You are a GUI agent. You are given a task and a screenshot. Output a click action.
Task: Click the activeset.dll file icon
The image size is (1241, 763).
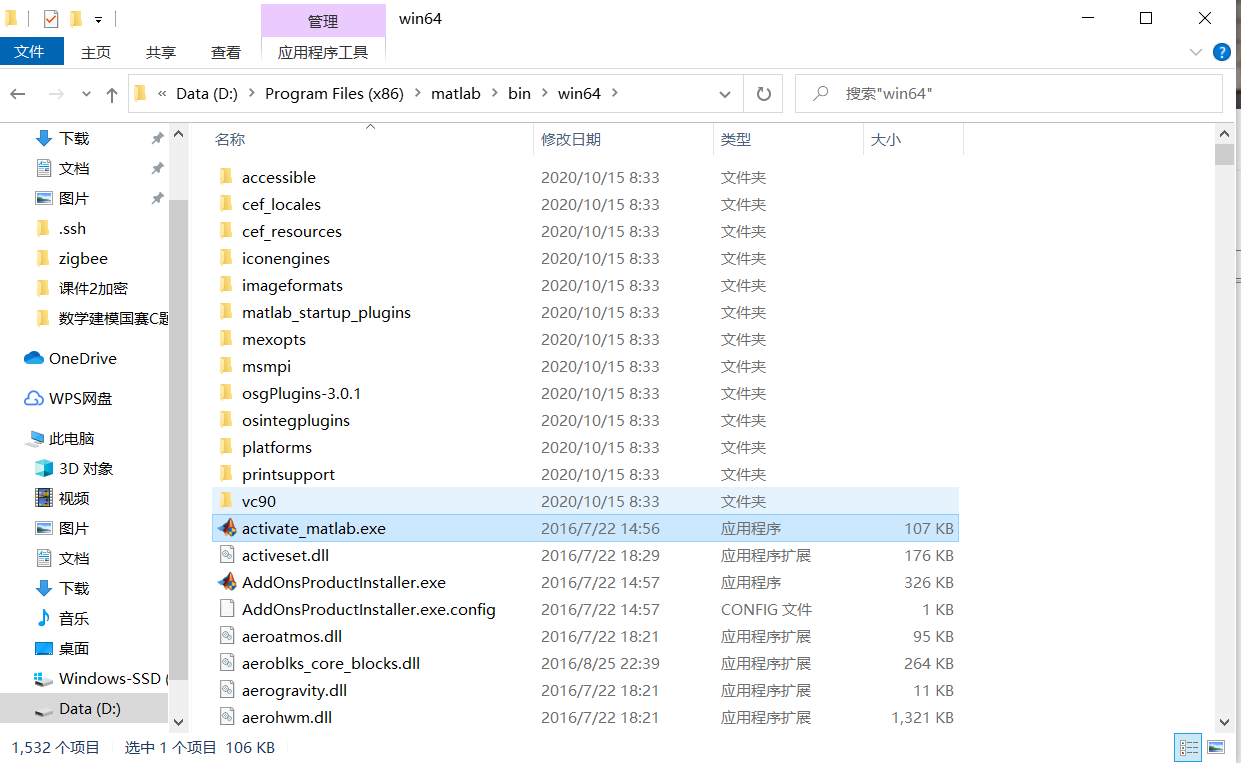pyautogui.click(x=227, y=555)
